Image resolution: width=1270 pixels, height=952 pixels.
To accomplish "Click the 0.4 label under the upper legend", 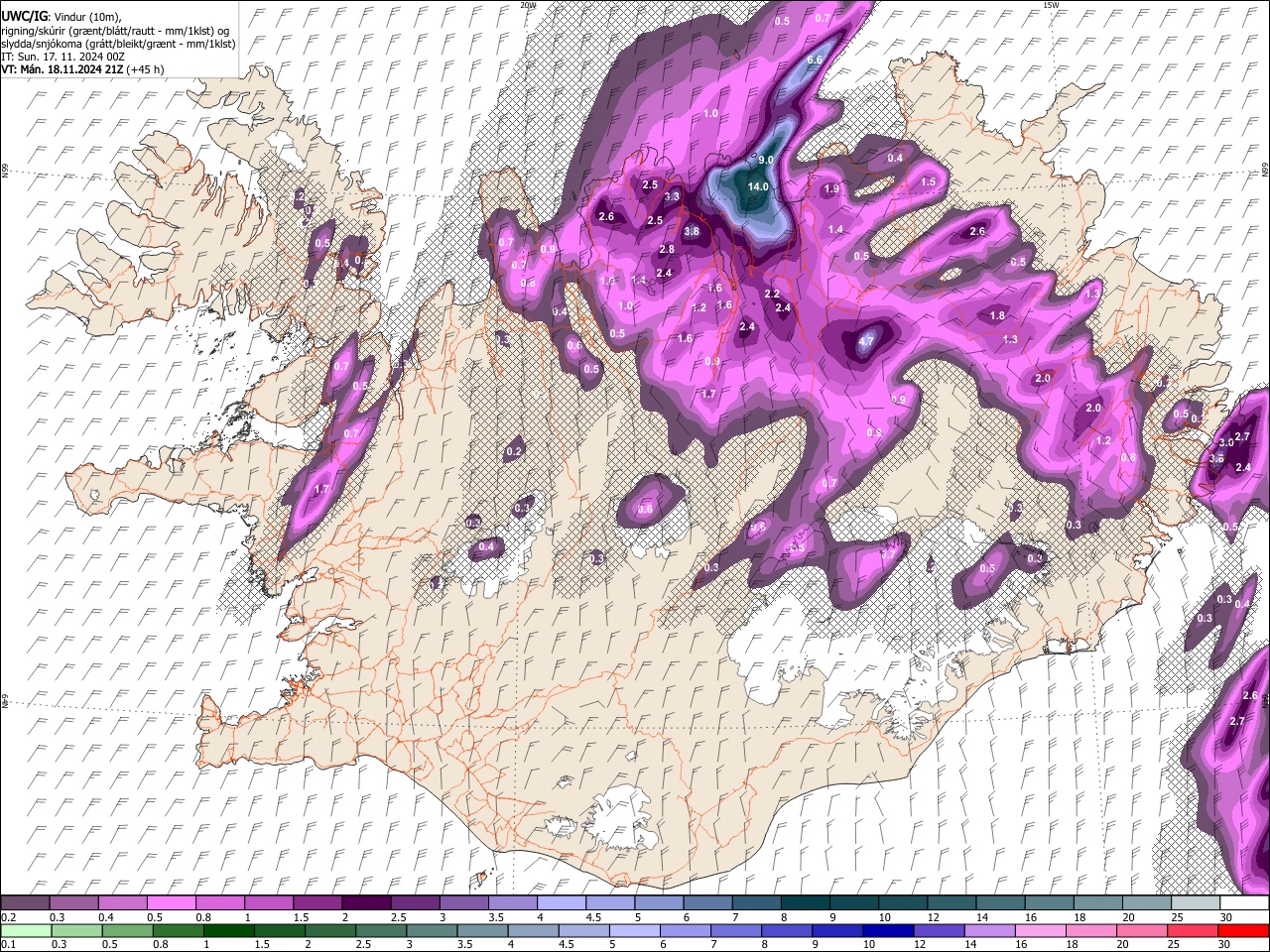I will (106, 917).
